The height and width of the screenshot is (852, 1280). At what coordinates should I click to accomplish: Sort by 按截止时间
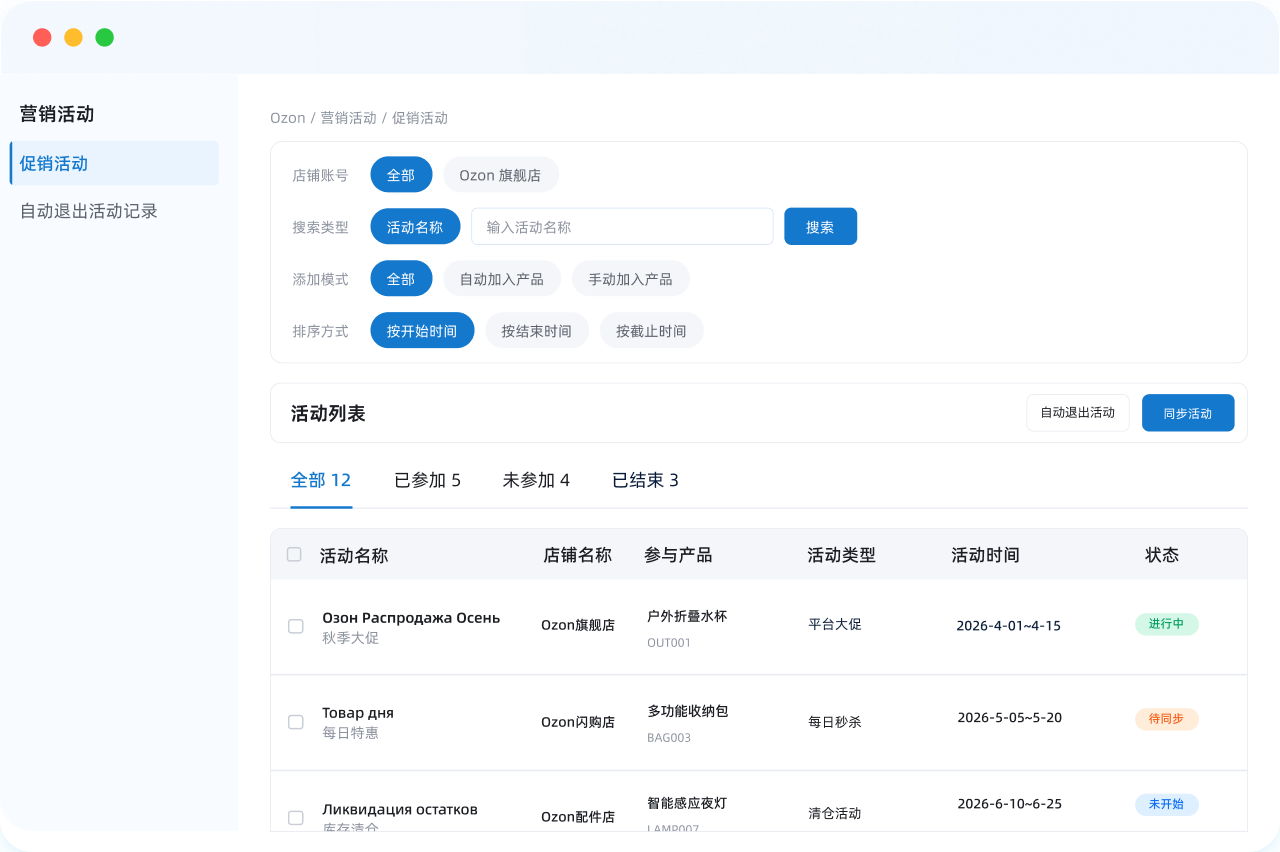[x=651, y=330]
